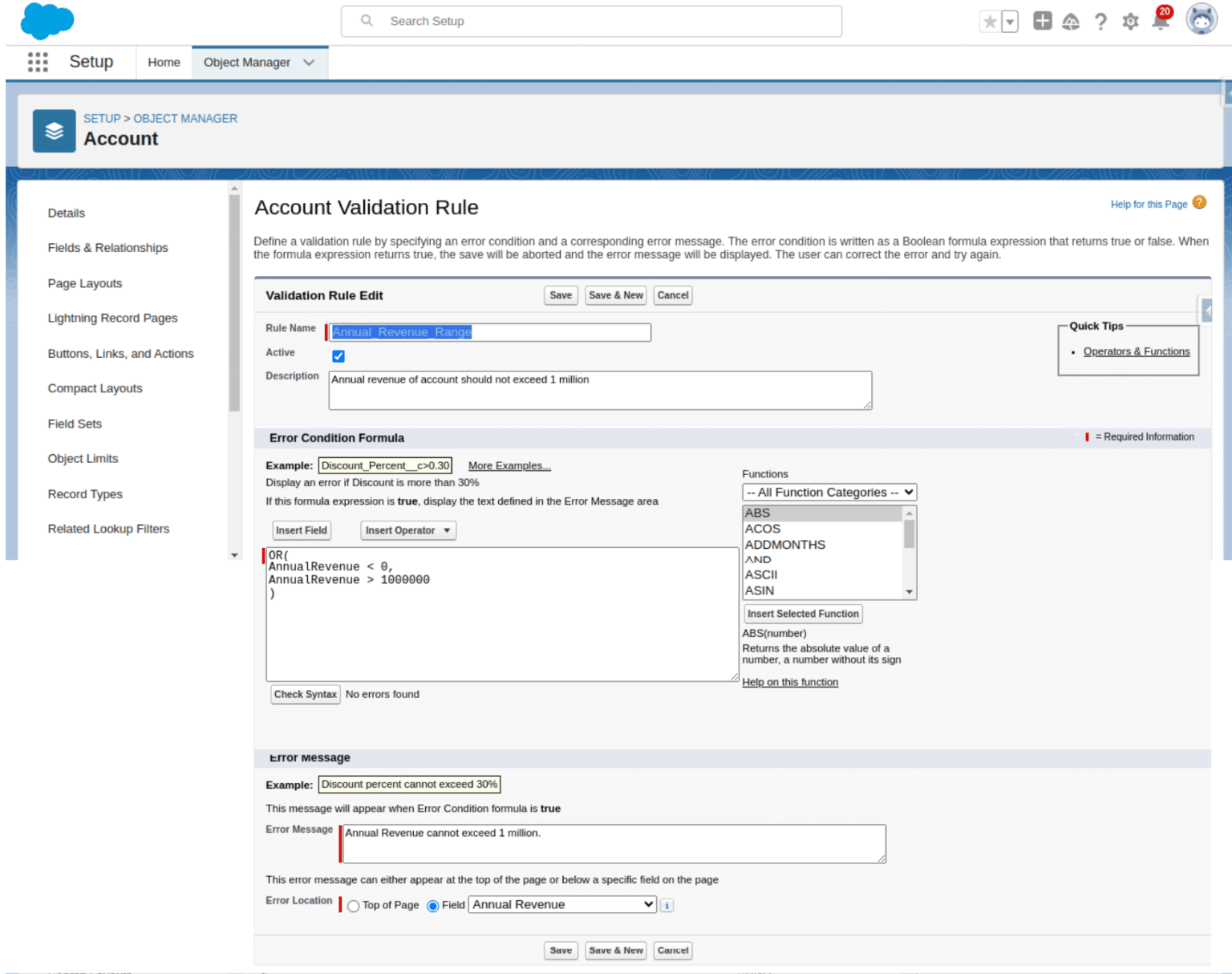Click inside the Search Setup field
The image size is (1232, 974).
point(591,21)
